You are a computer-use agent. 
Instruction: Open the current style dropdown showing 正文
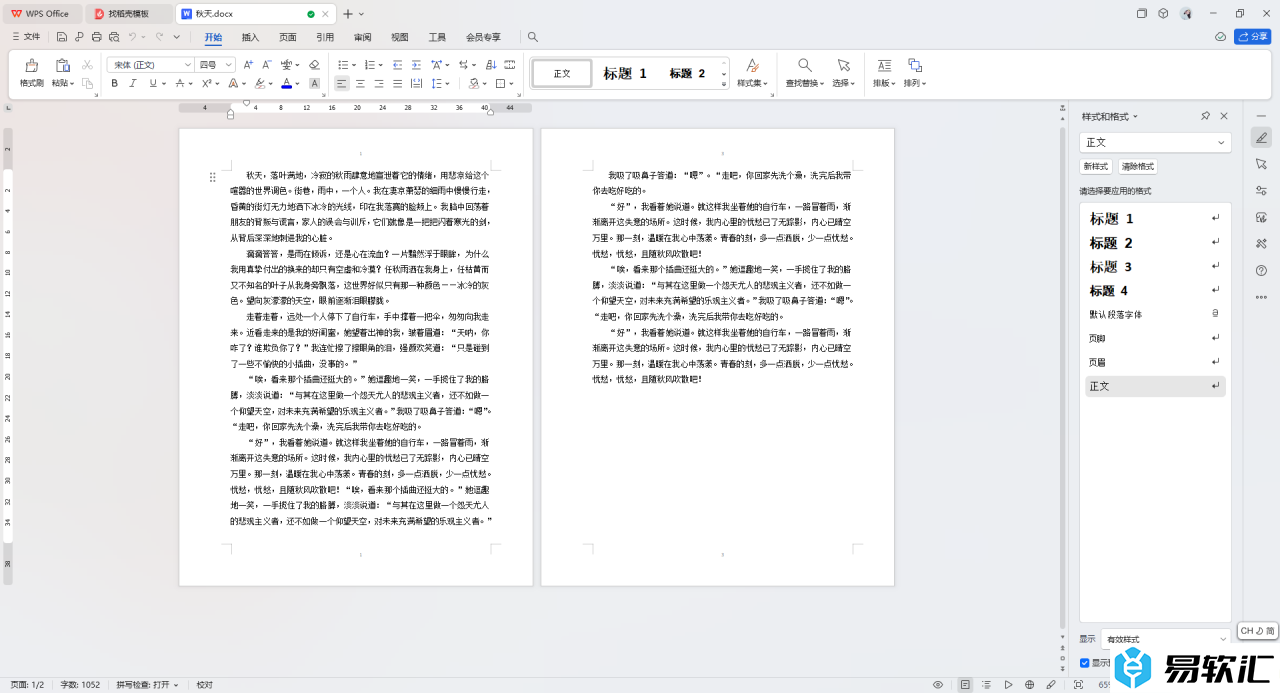pos(1155,143)
